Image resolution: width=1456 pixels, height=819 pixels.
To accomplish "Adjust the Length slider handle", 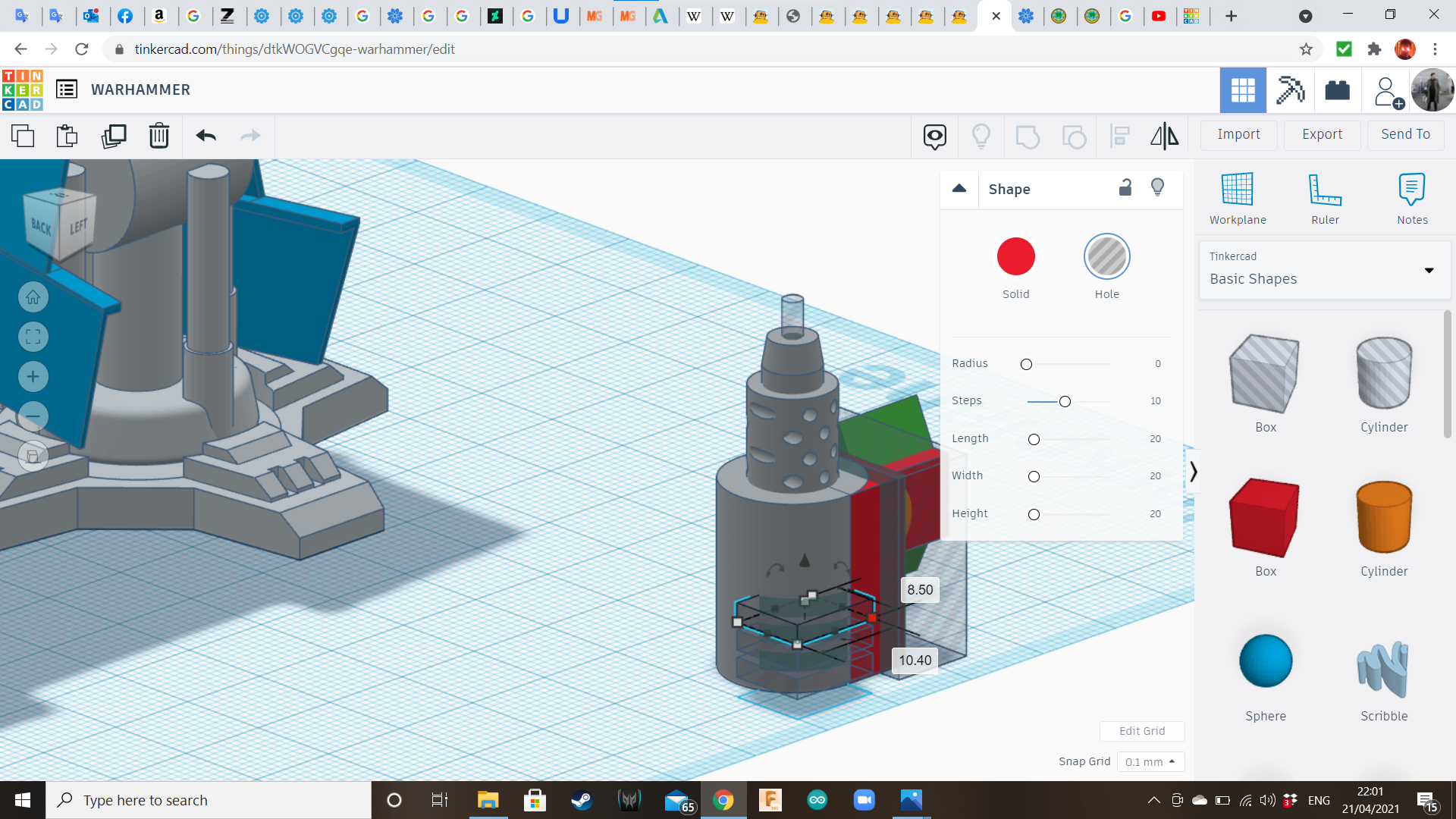I will [x=1034, y=440].
